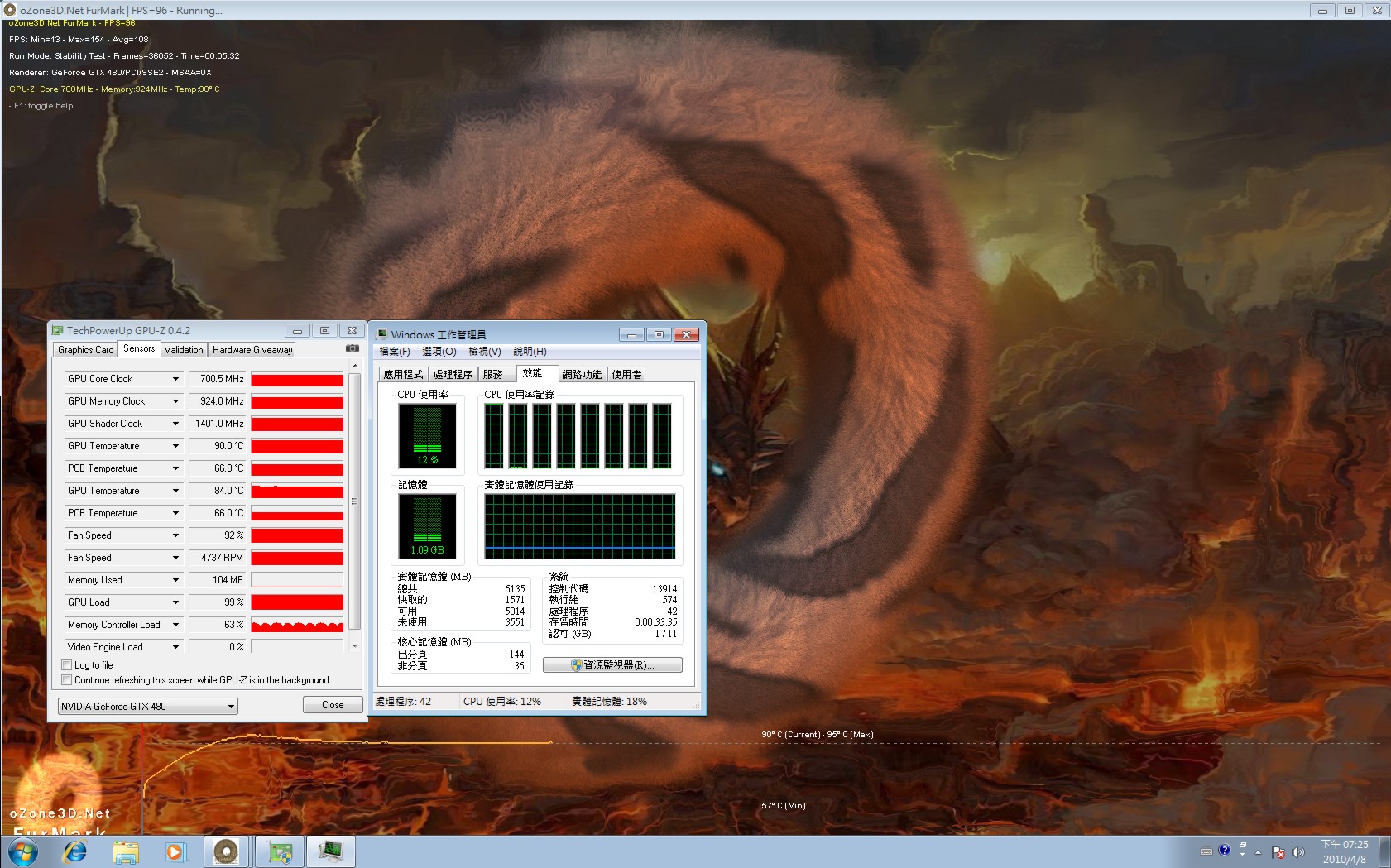
Task: Expand GPU Shader Clock sensor dropdown
Action: tap(175, 424)
